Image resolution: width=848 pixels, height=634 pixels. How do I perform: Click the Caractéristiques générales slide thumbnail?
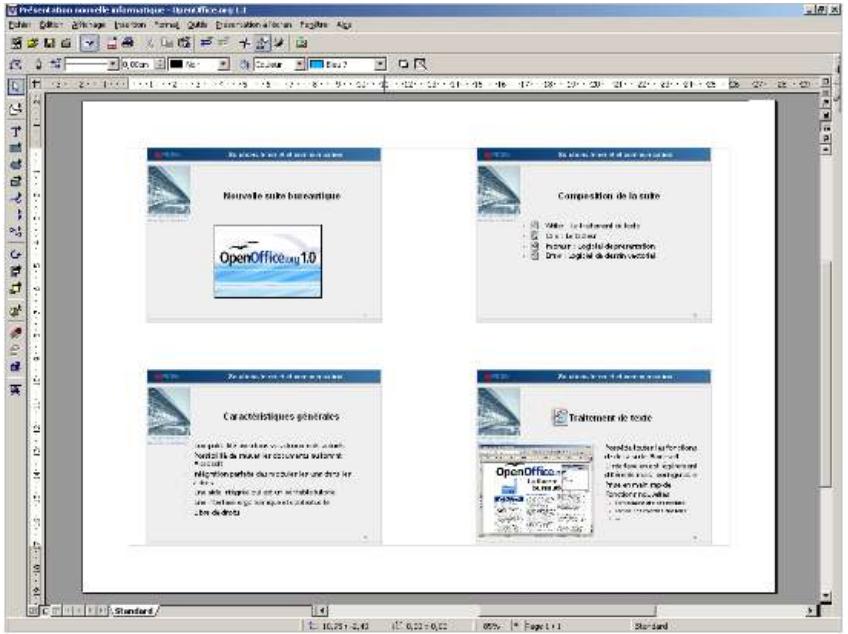pos(264,457)
